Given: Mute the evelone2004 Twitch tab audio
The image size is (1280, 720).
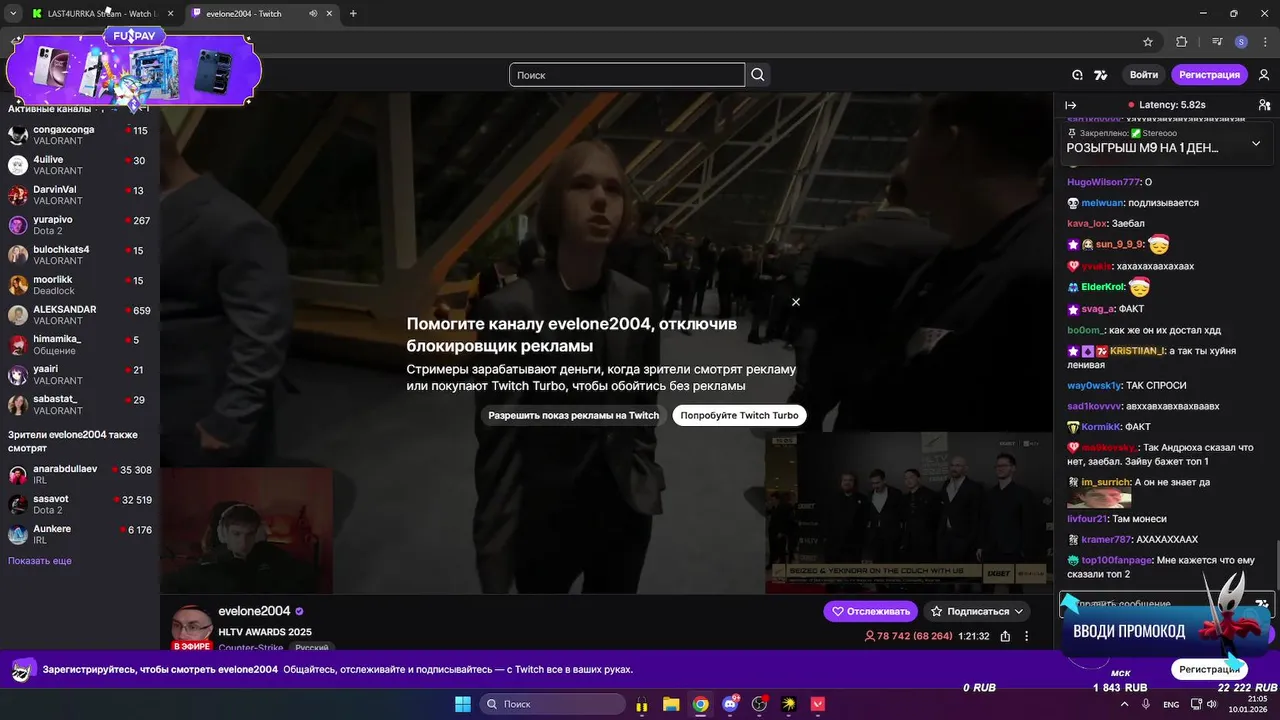Looking at the screenshot, I should [313, 14].
